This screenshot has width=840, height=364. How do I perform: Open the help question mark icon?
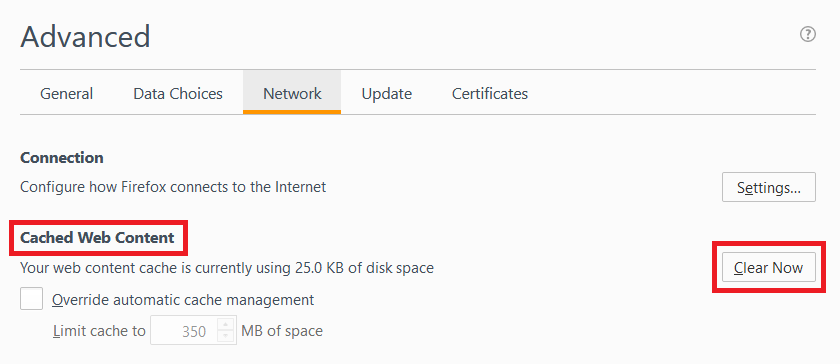click(x=807, y=35)
